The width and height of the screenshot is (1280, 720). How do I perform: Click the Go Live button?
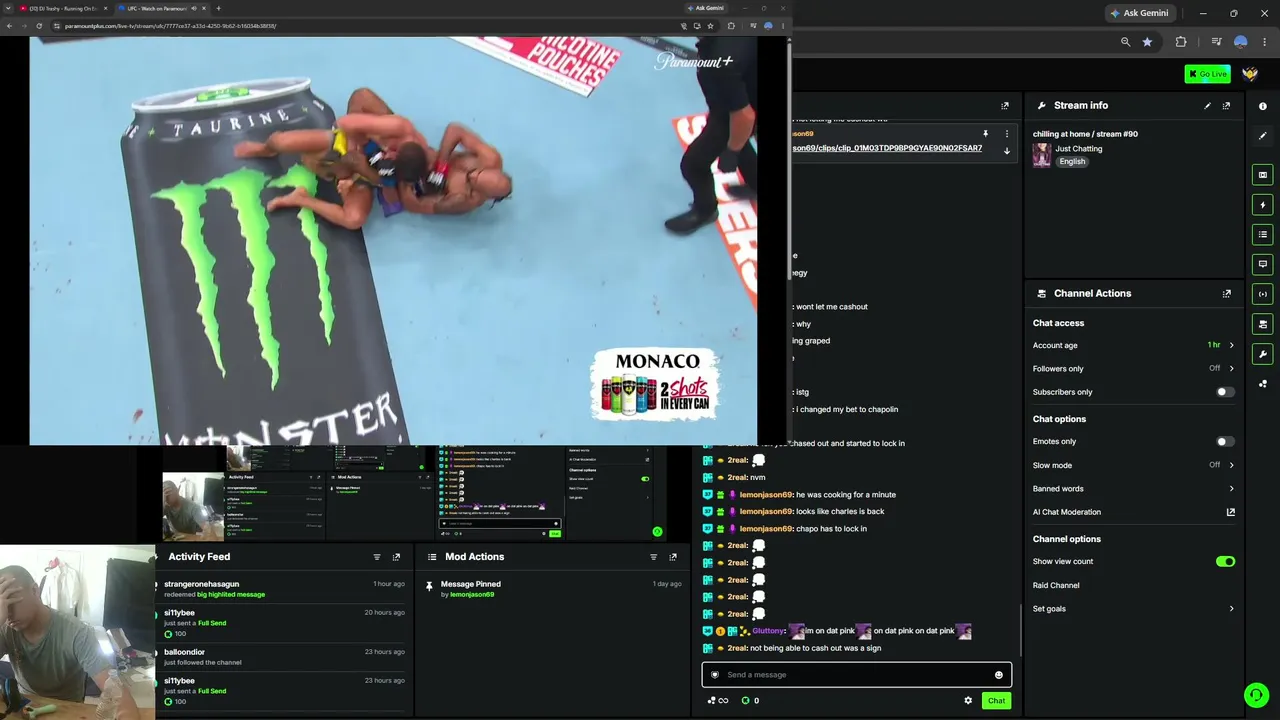tap(1207, 74)
